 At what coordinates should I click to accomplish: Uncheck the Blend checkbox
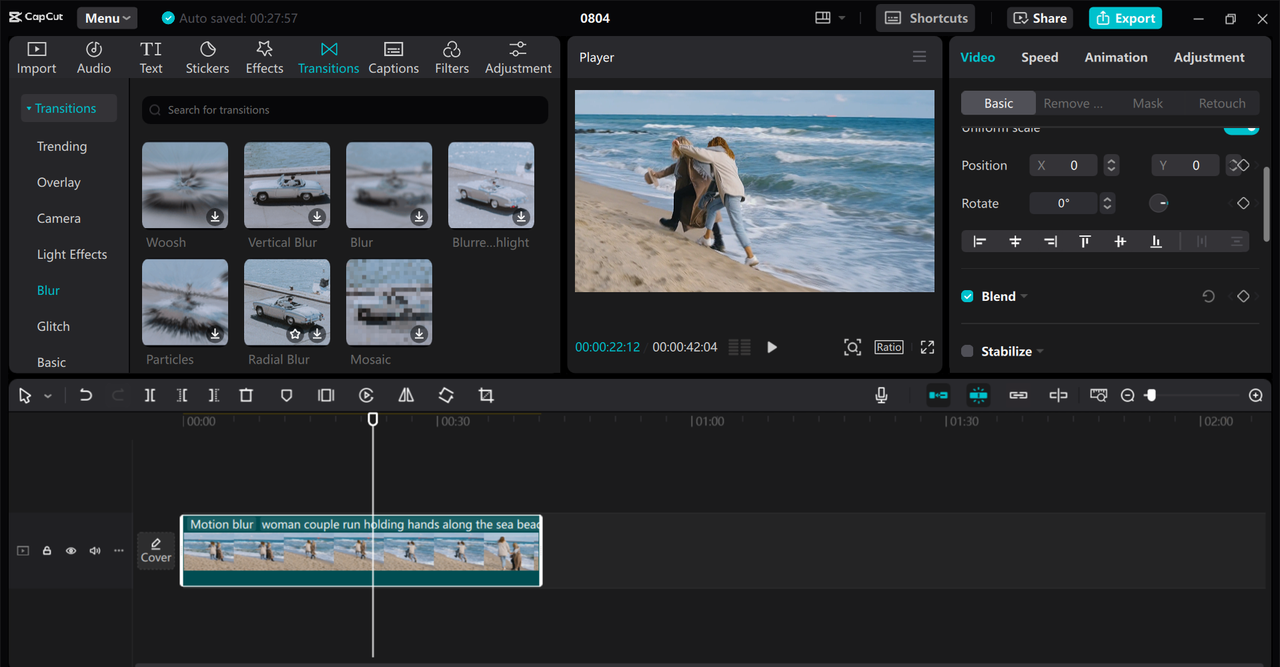tap(967, 296)
